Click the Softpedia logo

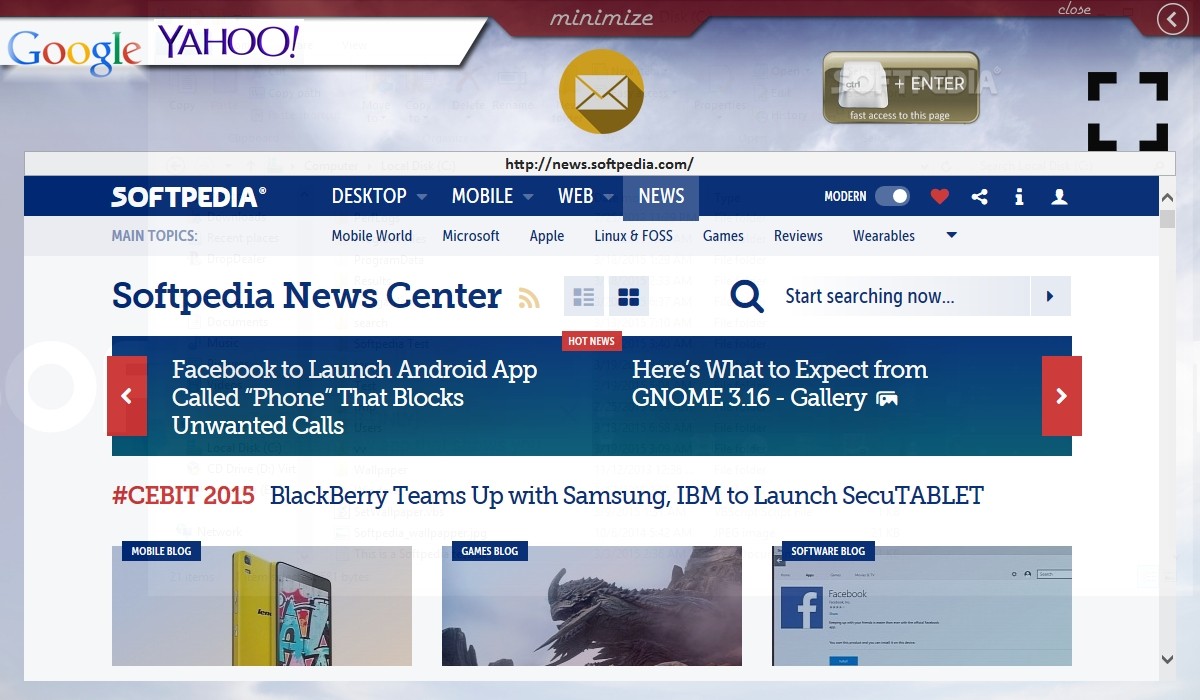tap(189, 196)
